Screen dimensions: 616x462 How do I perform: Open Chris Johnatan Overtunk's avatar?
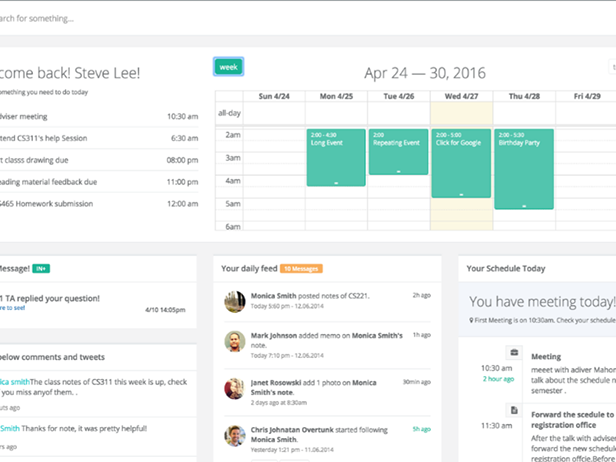click(235, 436)
